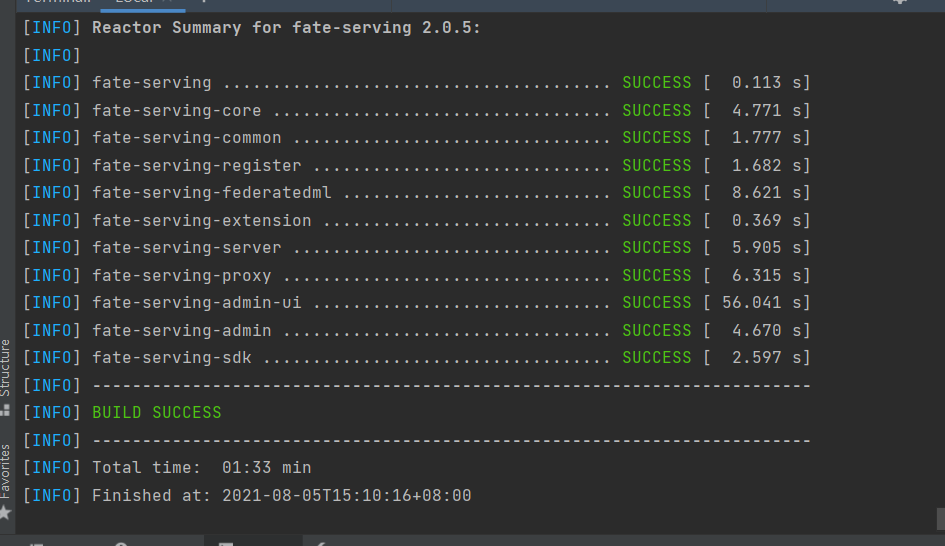Click the '1.682 s' build time value
The image size is (945, 546).
coord(767,166)
